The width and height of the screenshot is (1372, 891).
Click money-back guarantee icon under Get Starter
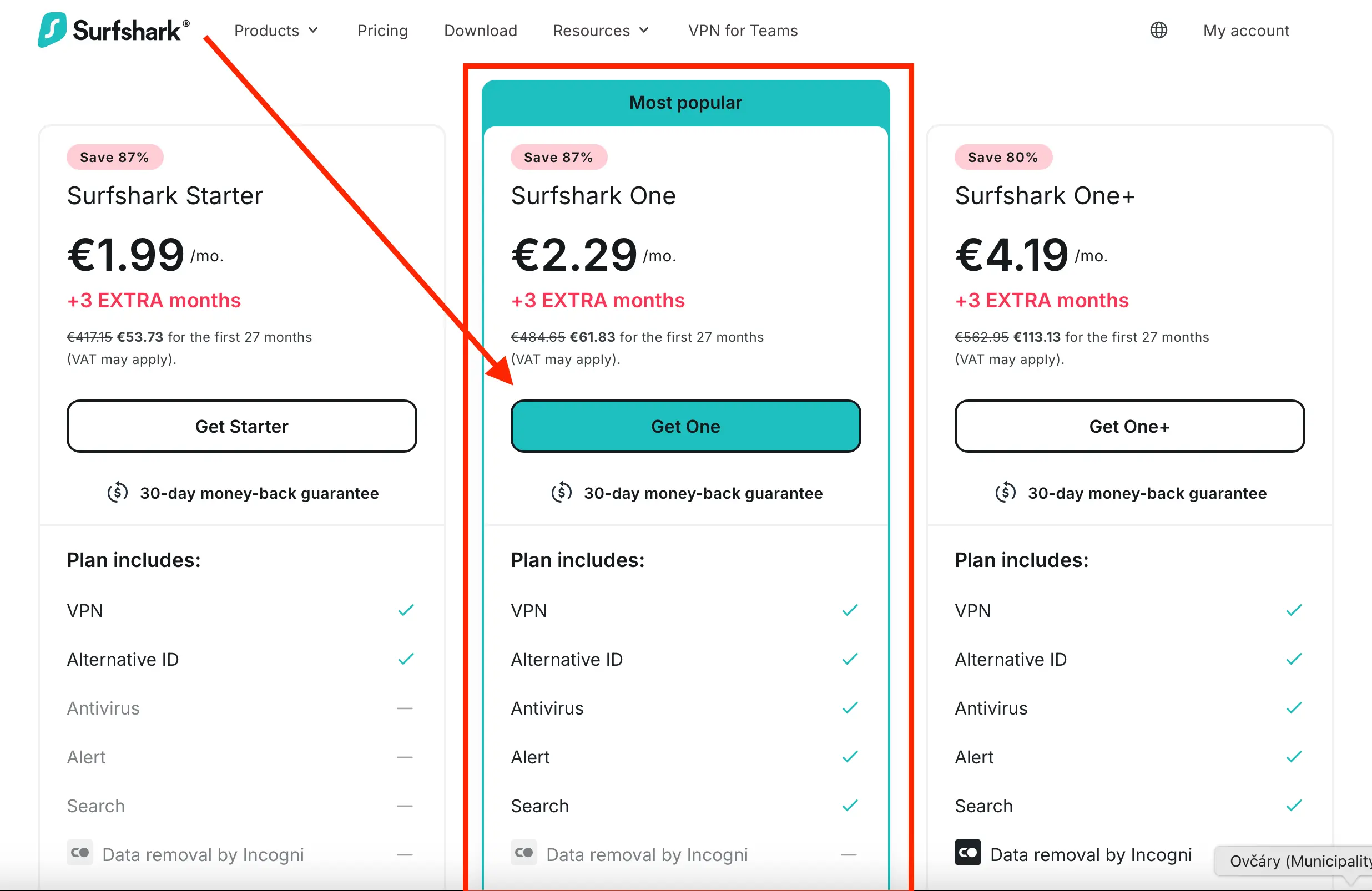click(x=117, y=493)
